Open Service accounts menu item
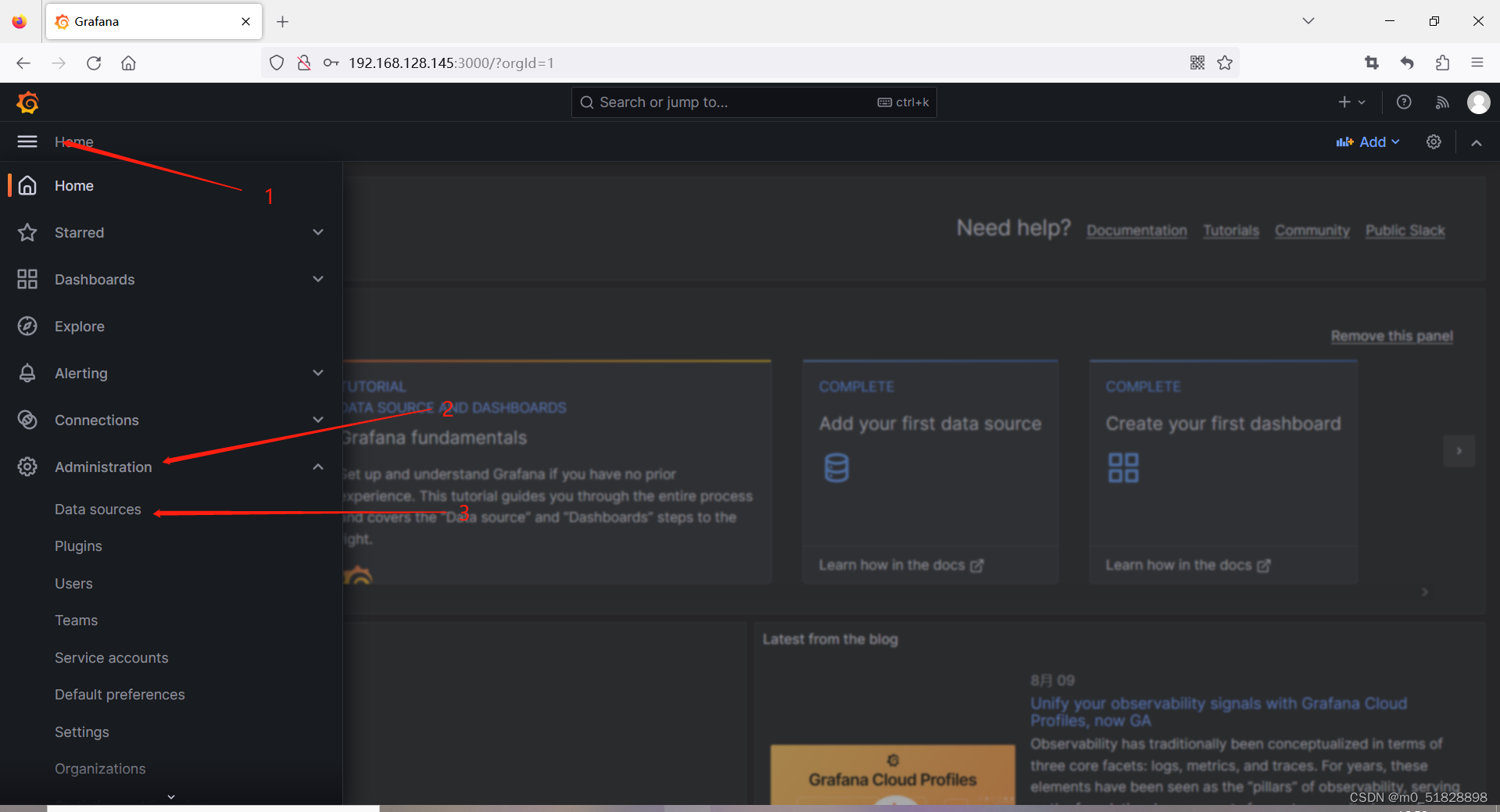Screen dimensions: 1500x812 click(x=111, y=658)
